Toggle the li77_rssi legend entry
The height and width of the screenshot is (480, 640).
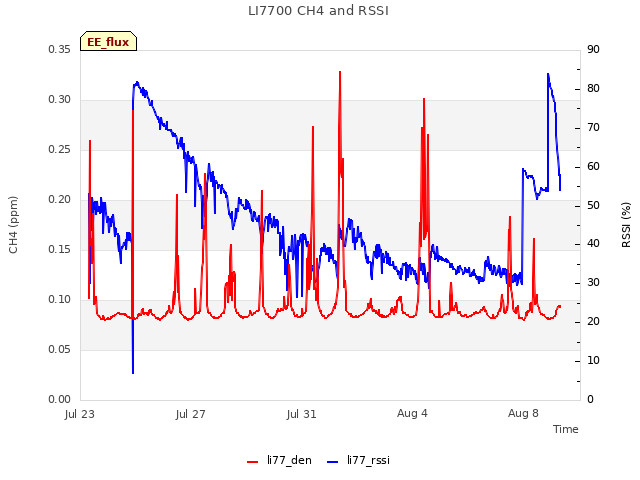coord(358,460)
